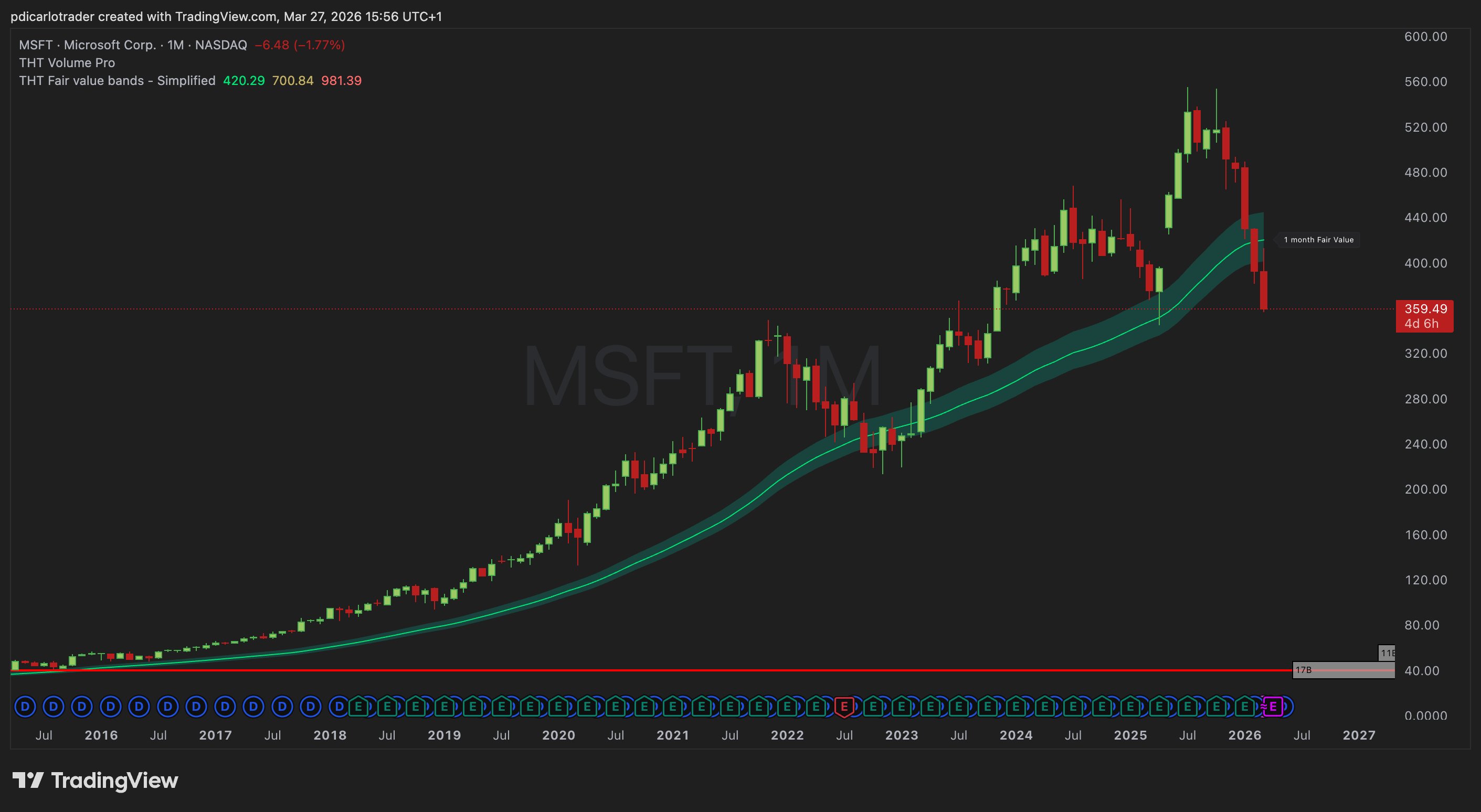Click the first green earnings E marker

pos(358,706)
